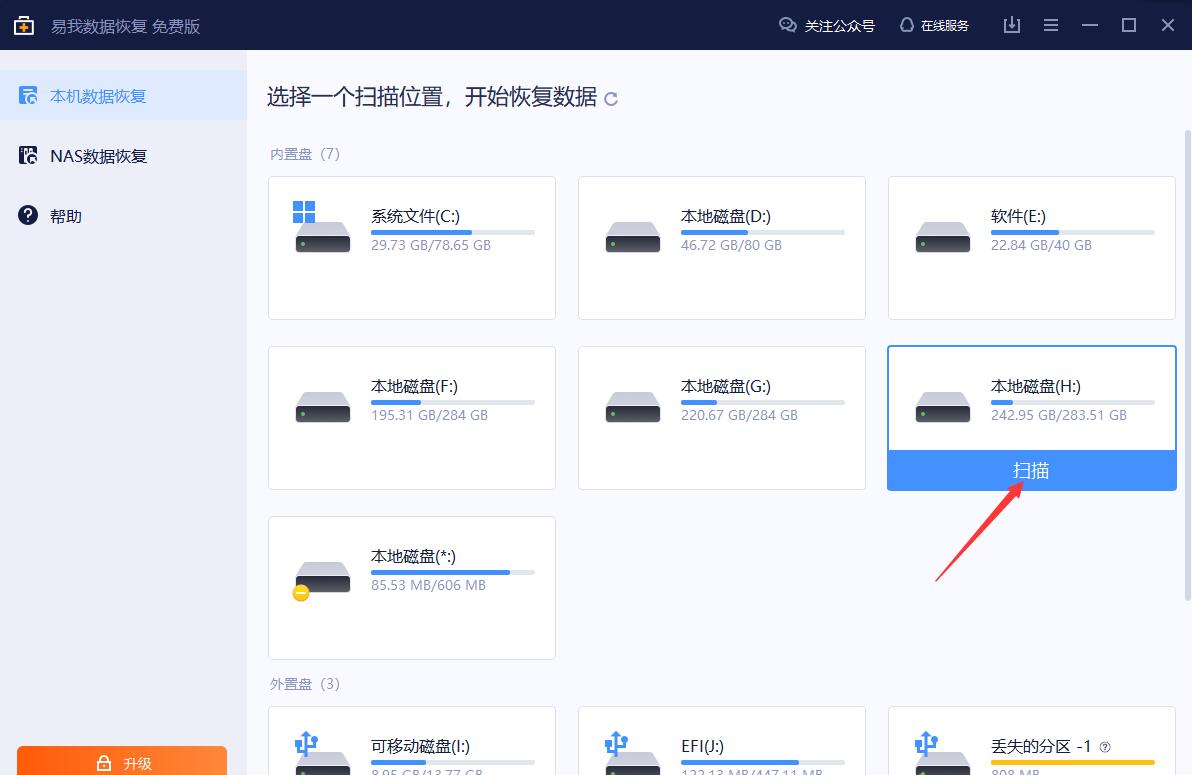This screenshot has height=775, width=1192.
Task: Click the 在线服务 bell icon
Action: [x=906, y=25]
